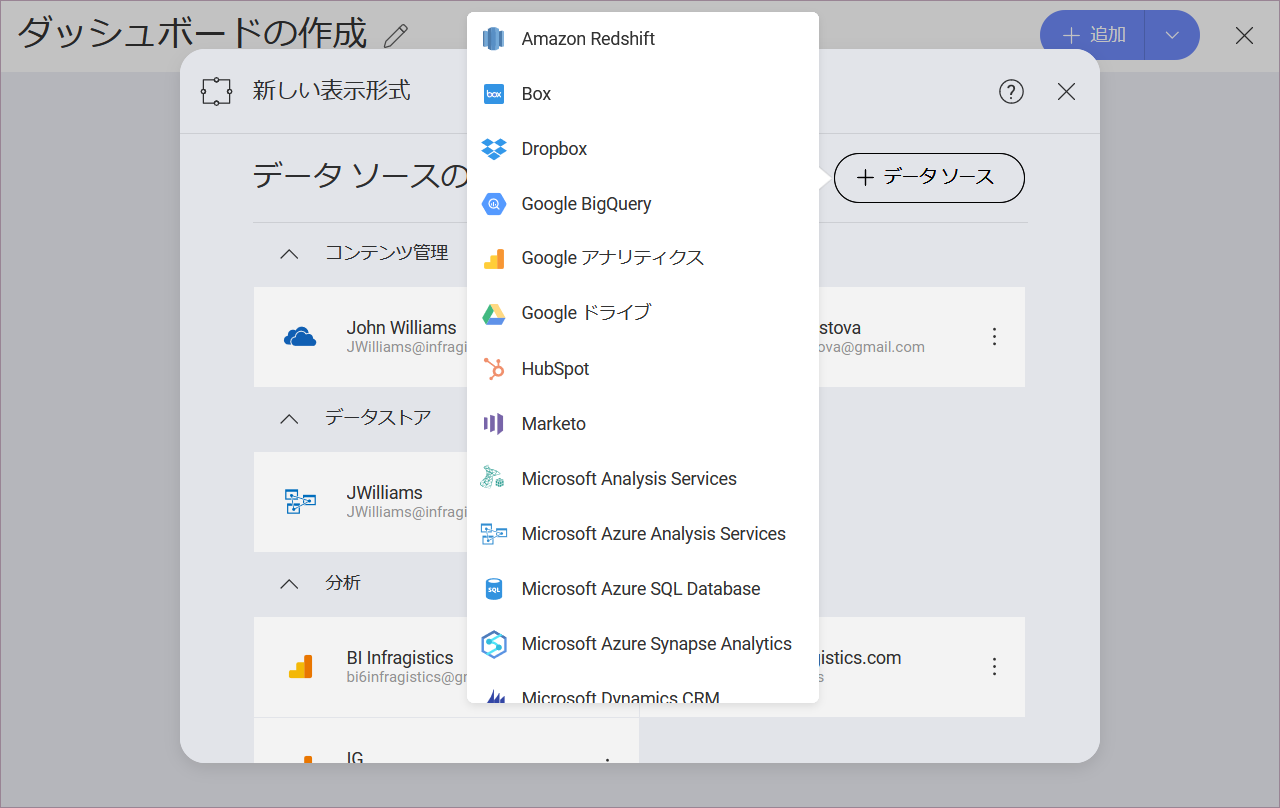This screenshot has height=808, width=1280.
Task: Collapse the 分析 section
Action: pyautogui.click(x=289, y=584)
